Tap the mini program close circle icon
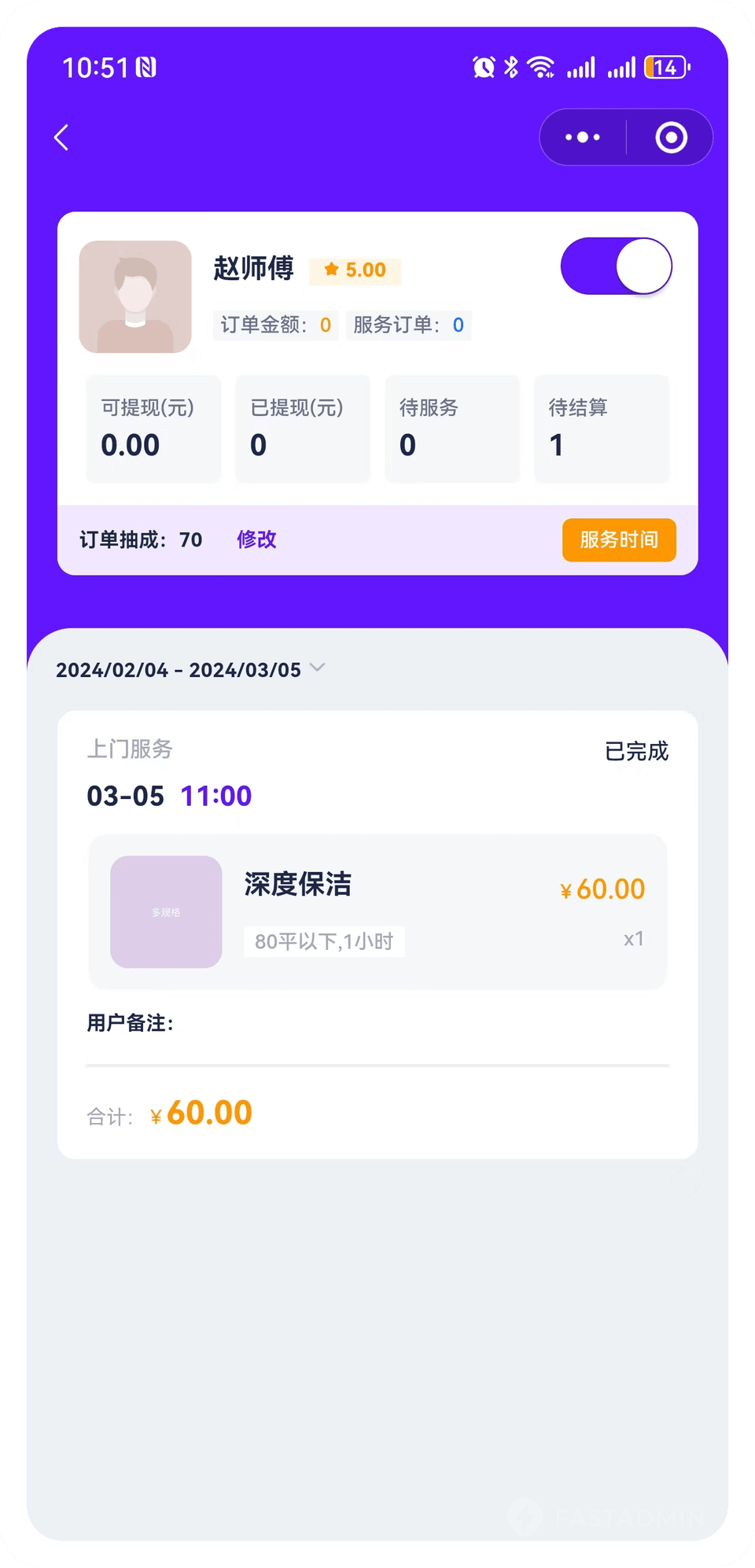 pos(671,138)
